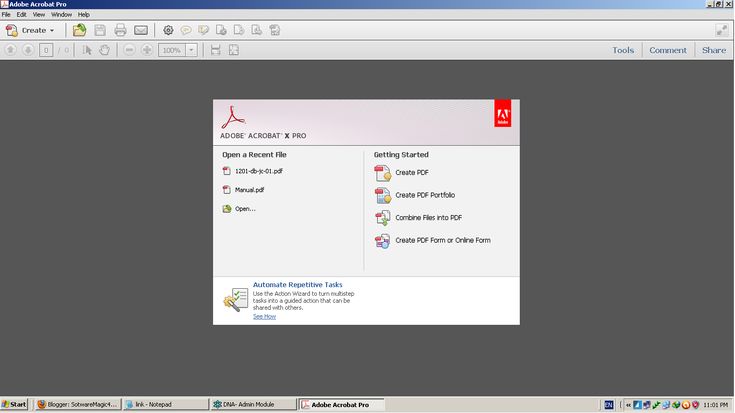Click the system tray expand chevron
735x413 pixels.
(628, 405)
